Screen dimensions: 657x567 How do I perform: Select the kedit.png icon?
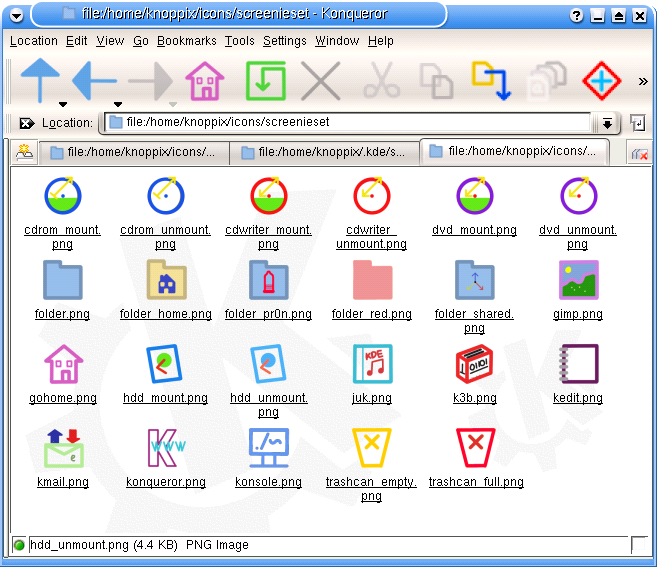click(x=579, y=364)
